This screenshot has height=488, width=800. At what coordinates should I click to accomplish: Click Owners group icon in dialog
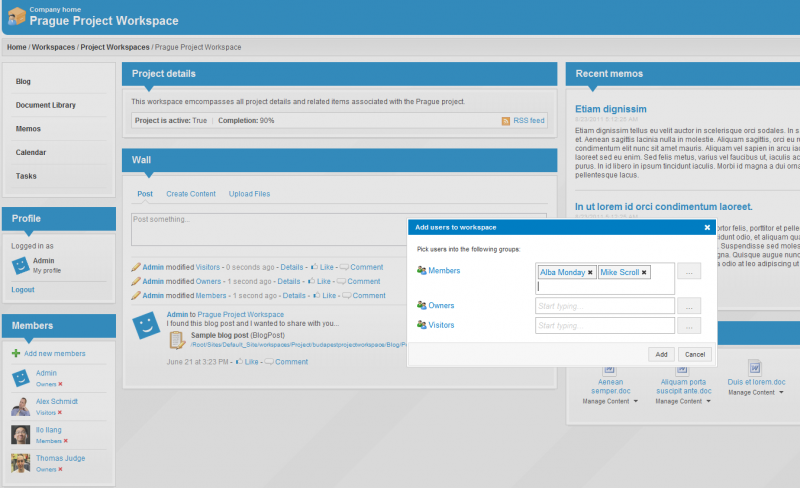(421, 305)
